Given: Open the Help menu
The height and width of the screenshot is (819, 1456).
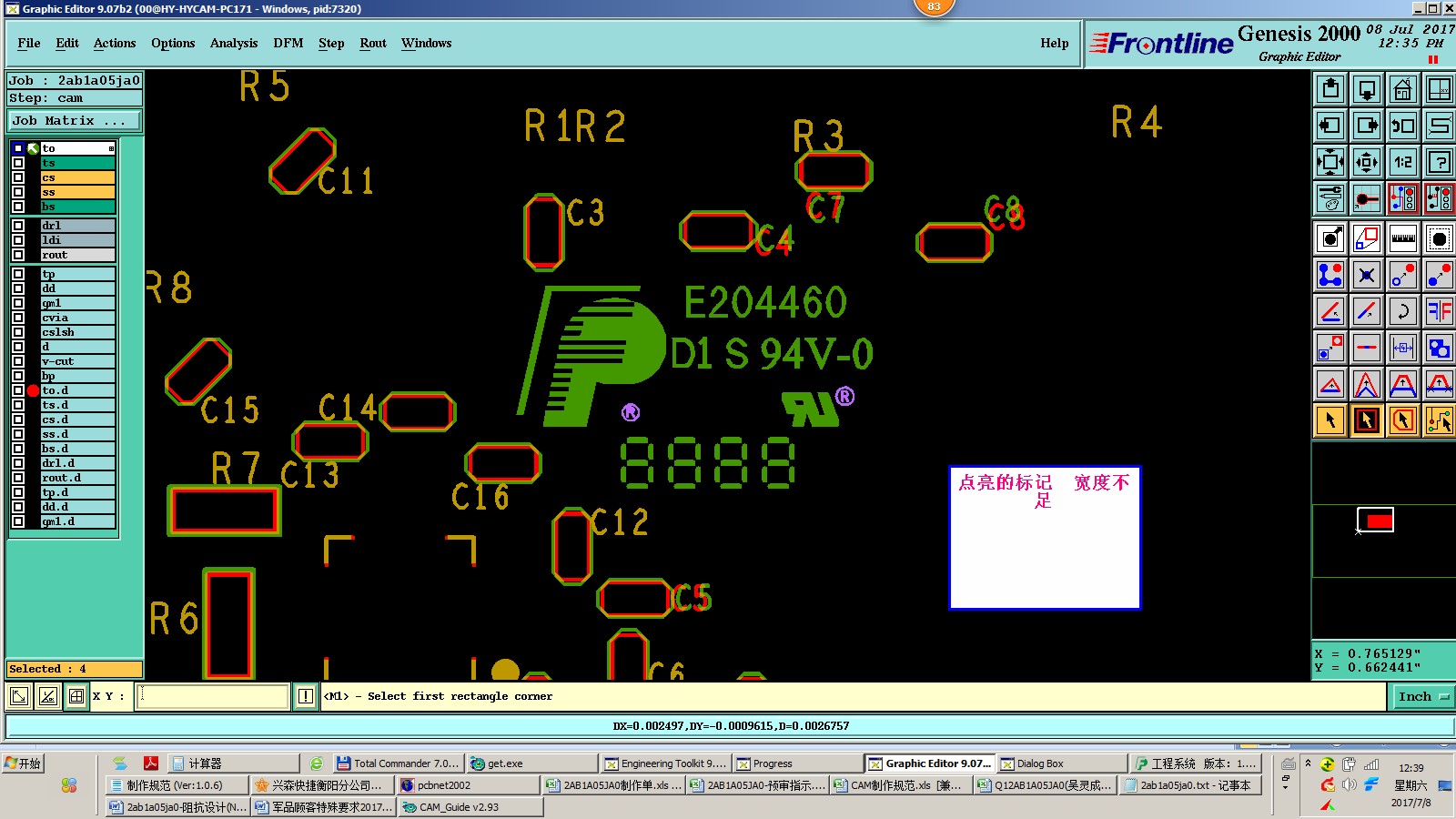Looking at the screenshot, I should 1055,43.
